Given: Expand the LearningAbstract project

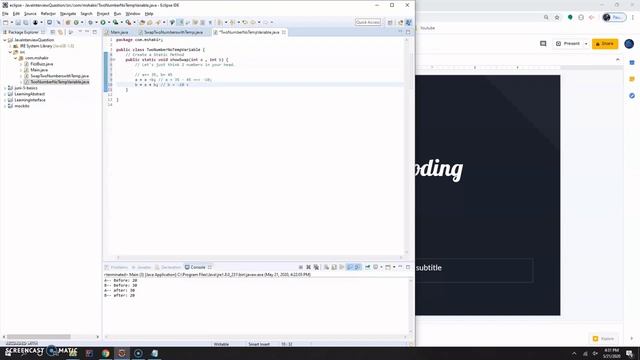Looking at the screenshot, I should coord(5,94).
